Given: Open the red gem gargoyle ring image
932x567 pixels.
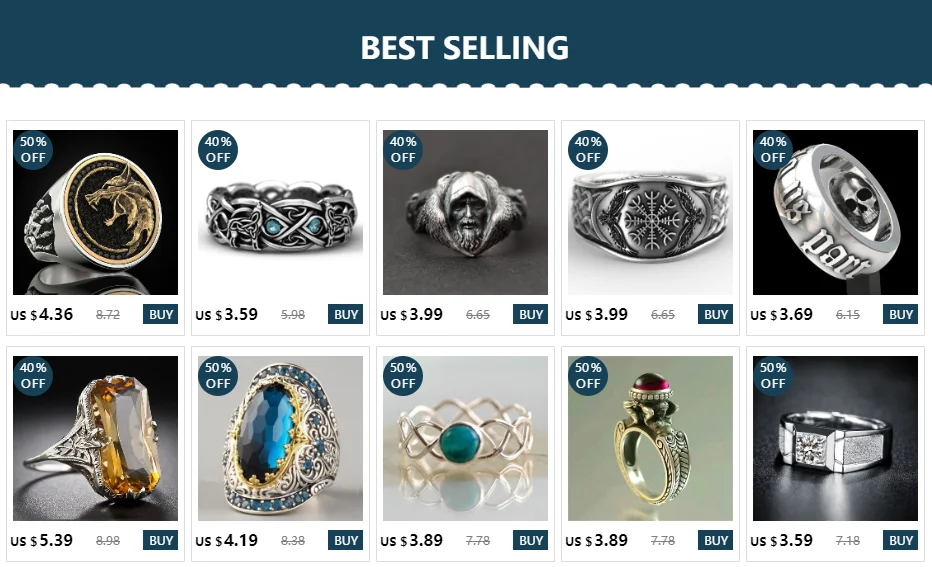Looking at the screenshot, I should (650, 438).
